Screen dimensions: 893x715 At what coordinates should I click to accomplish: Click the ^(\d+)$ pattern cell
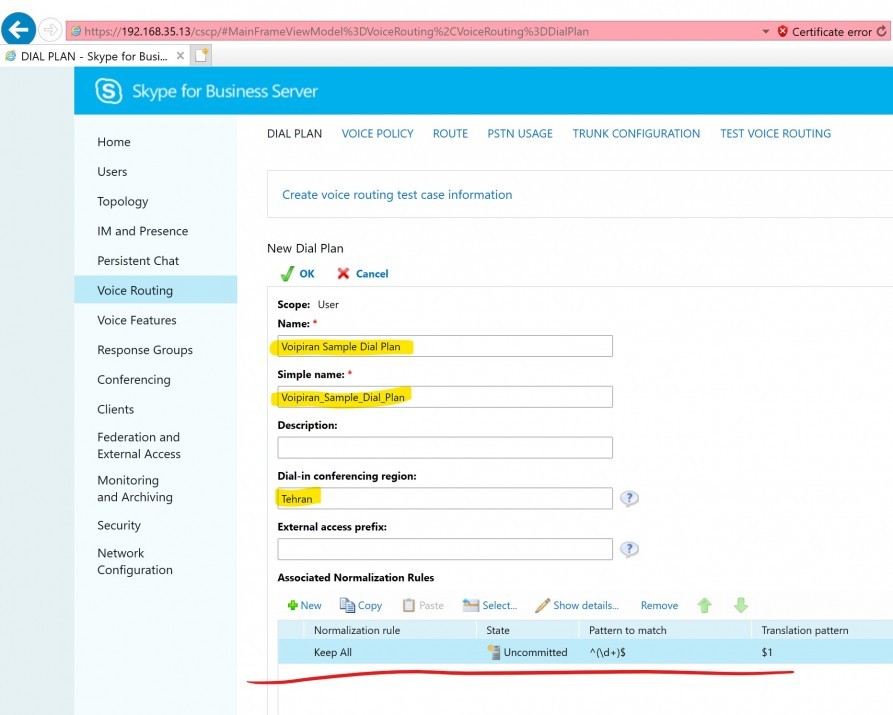(608, 652)
